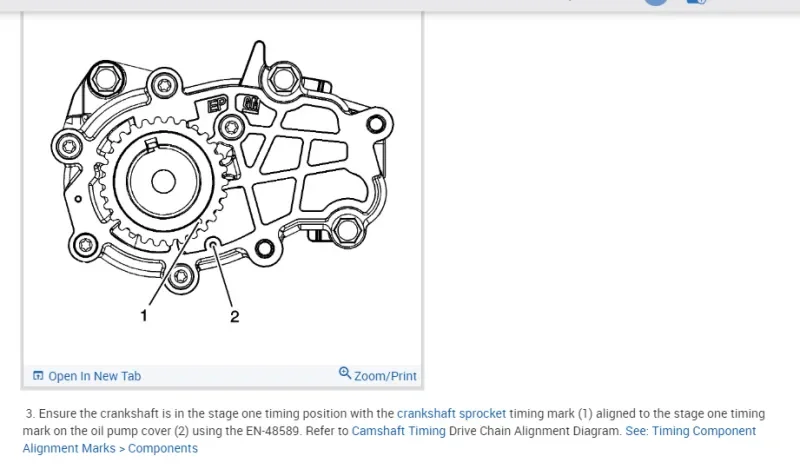This screenshot has width=800, height=469.
Task: Click 'Alignment Marks > Components' link text
Action: coord(110,448)
